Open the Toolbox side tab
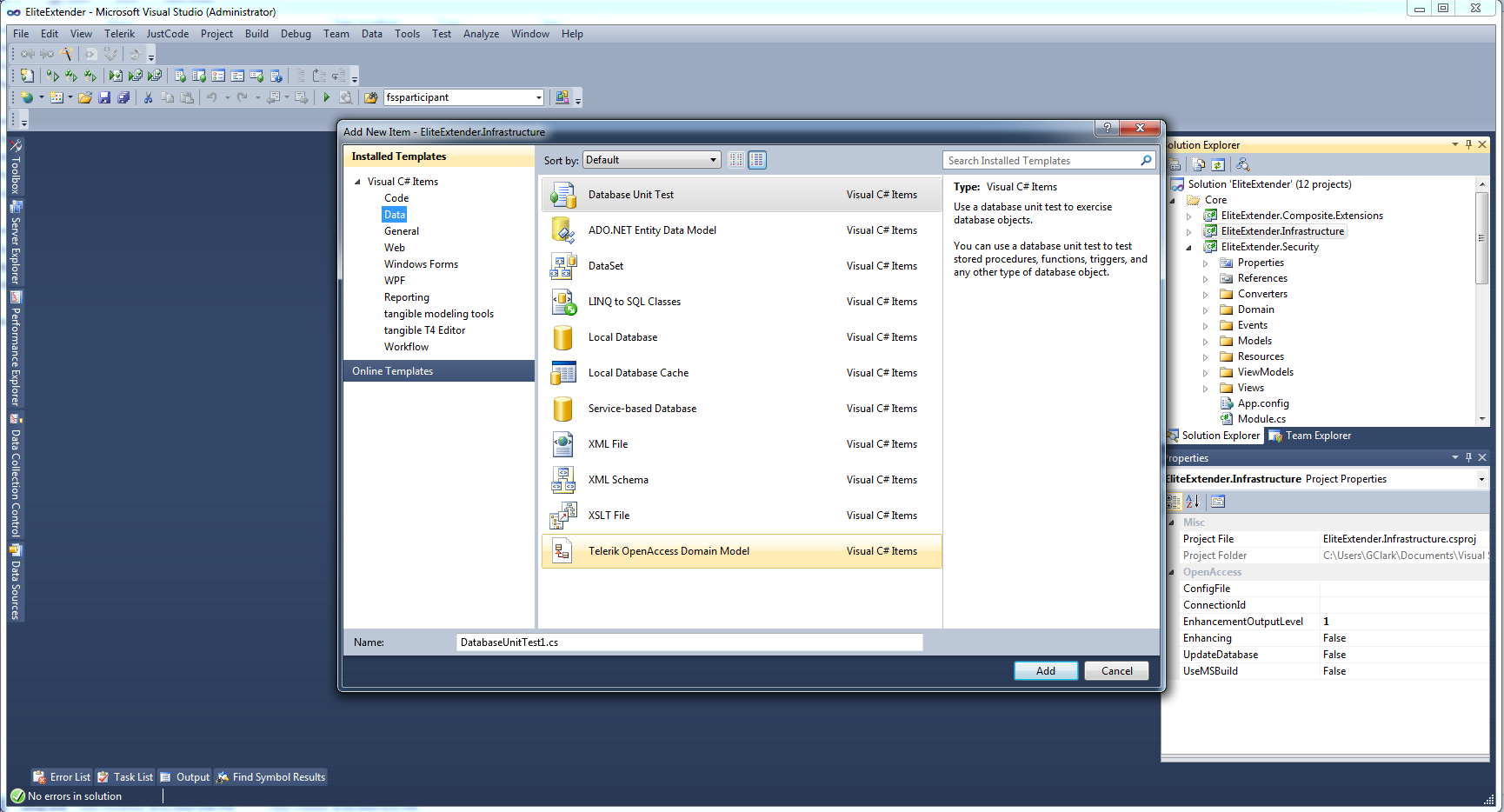The height and width of the screenshot is (812, 1504). coord(16,165)
